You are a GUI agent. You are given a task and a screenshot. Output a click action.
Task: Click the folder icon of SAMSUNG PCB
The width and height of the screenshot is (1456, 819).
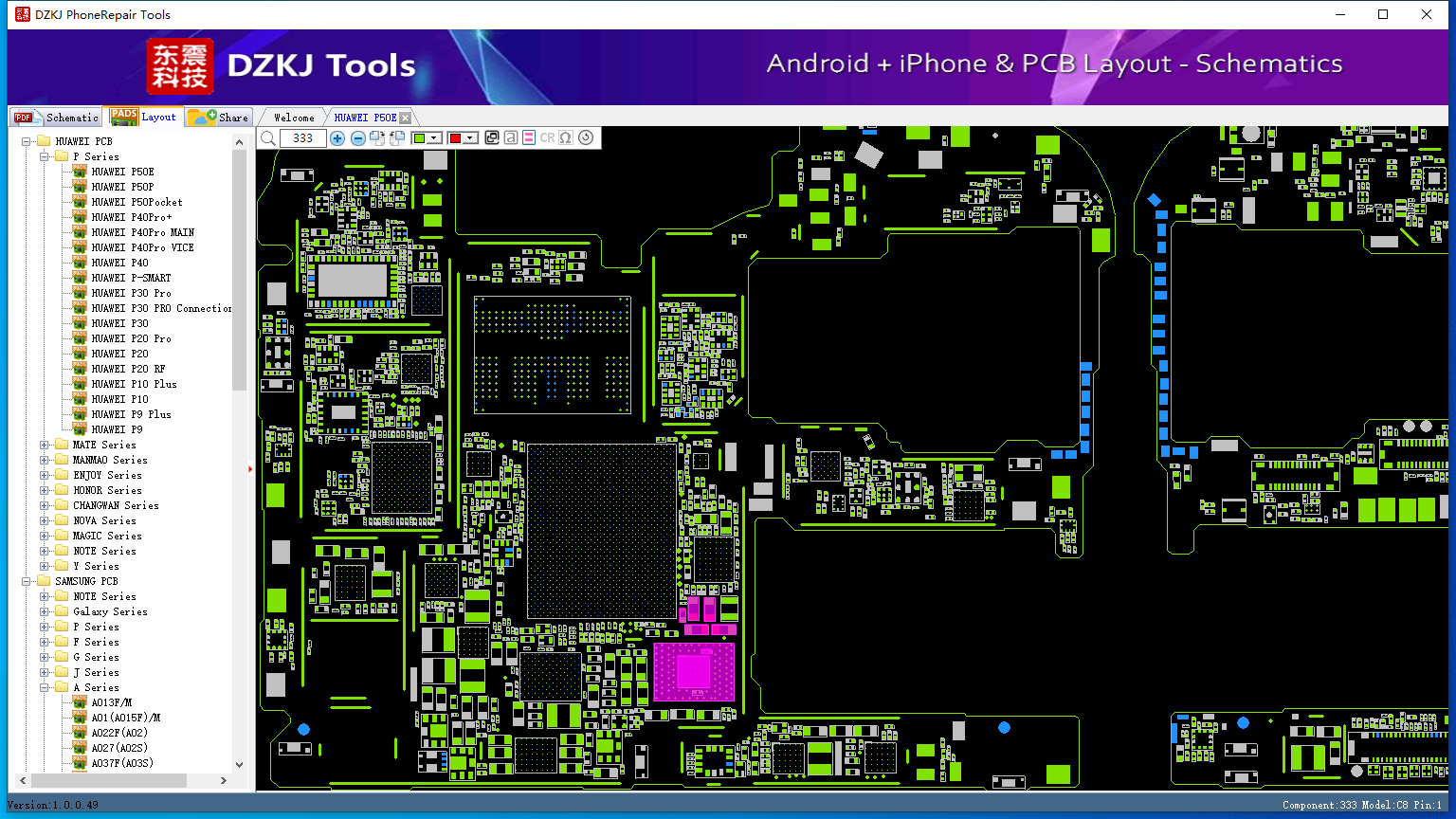(x=44, y=581)
